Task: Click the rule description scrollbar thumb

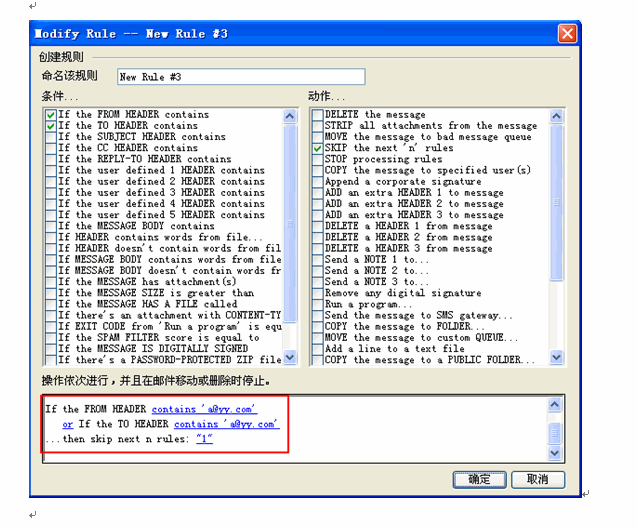Action: coord(555,433)
